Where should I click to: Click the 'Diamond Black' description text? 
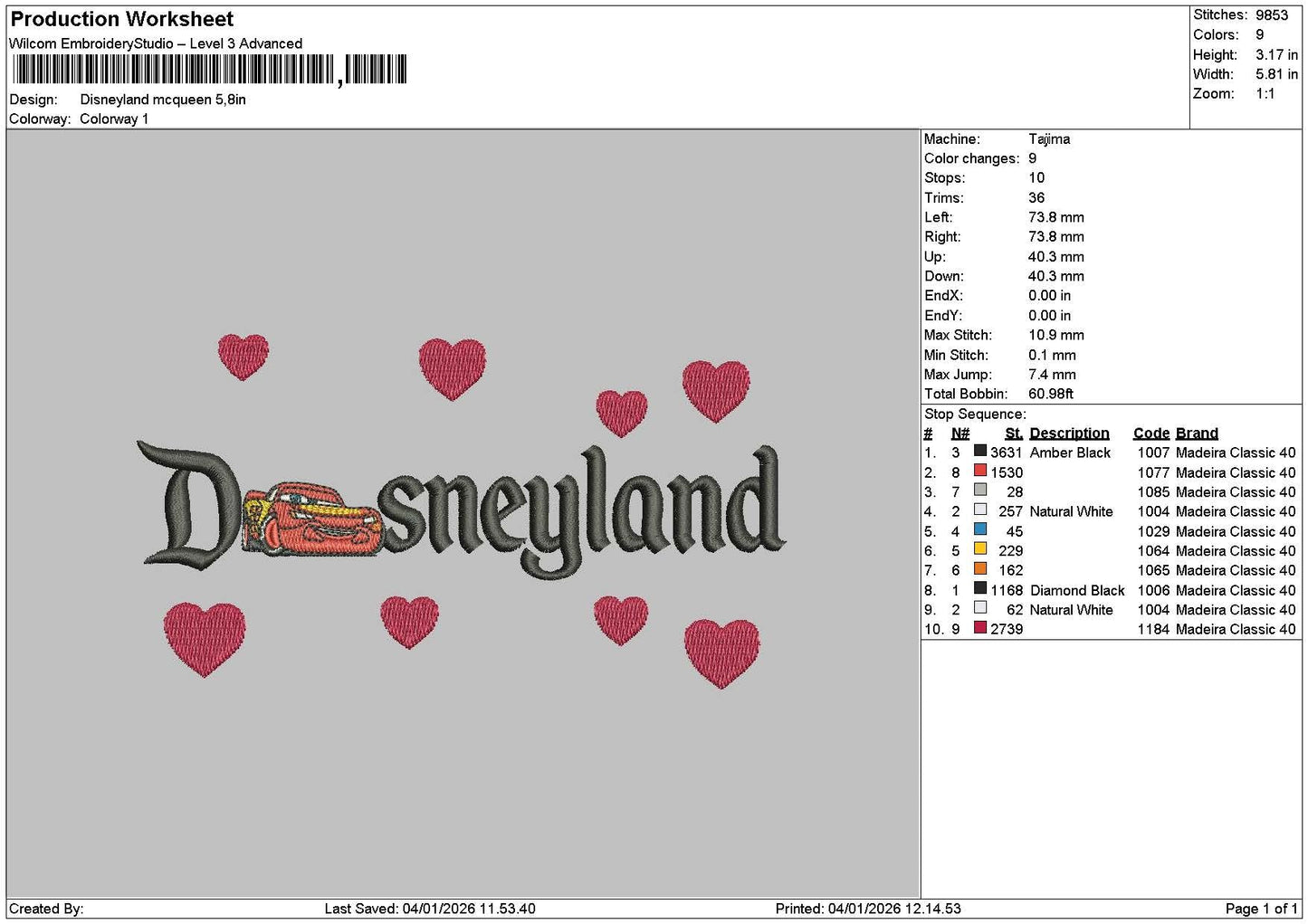(1077, 590)
